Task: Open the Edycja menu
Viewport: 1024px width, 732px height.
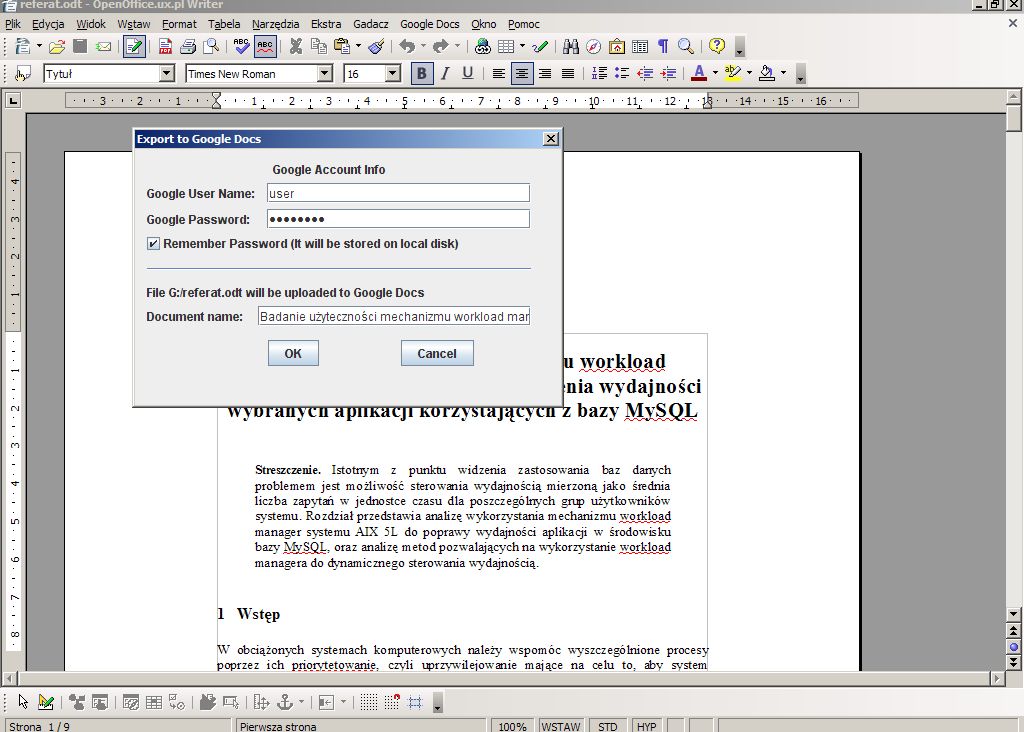Action: coord(48,24)
